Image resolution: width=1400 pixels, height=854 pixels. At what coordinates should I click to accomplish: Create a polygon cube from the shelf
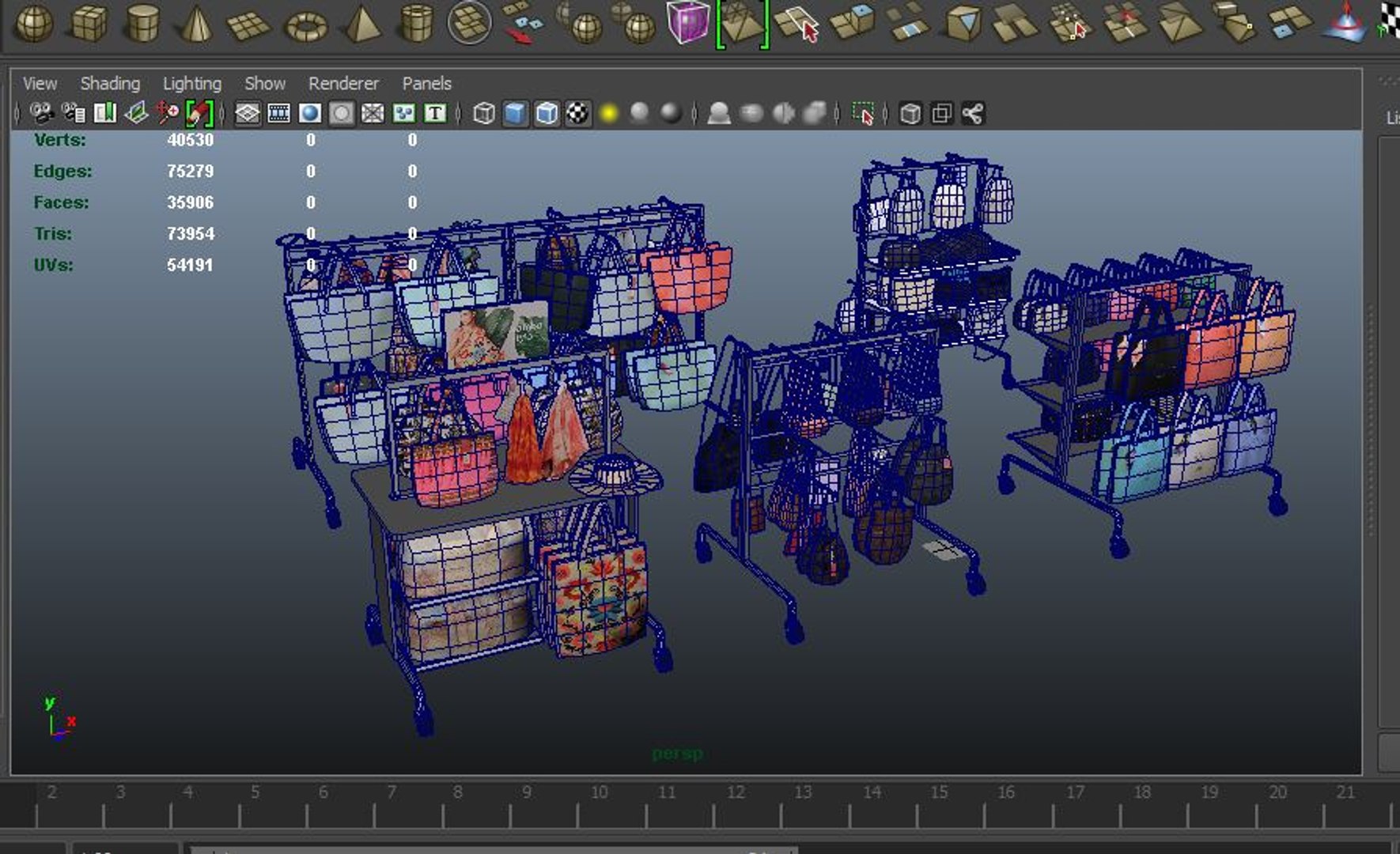point(89,22)
